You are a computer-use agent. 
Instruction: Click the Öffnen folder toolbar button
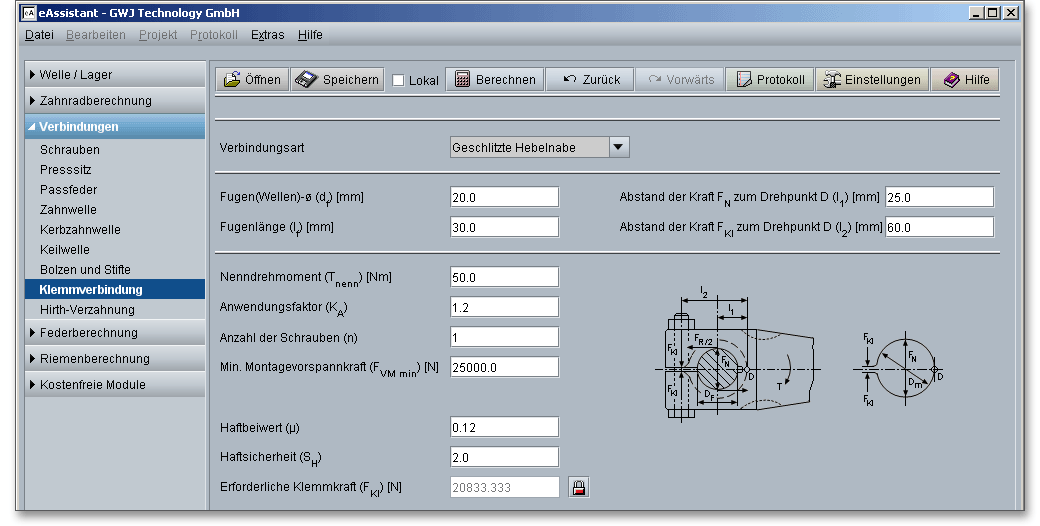point(252,80)
